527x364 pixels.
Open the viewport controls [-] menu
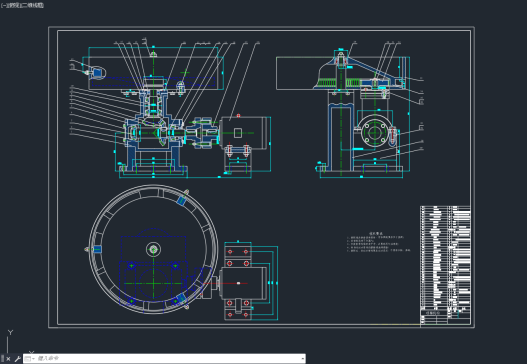point(4,5)
